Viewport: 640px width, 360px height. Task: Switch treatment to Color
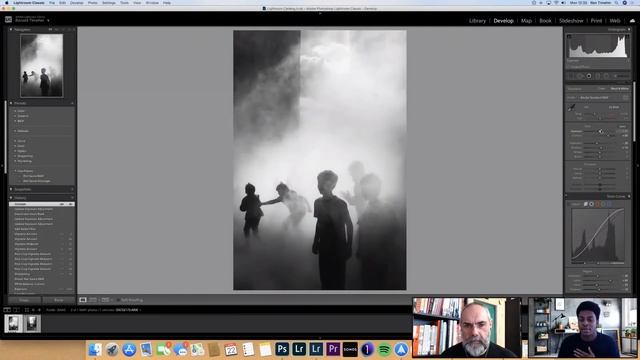[x=602, y=89]
